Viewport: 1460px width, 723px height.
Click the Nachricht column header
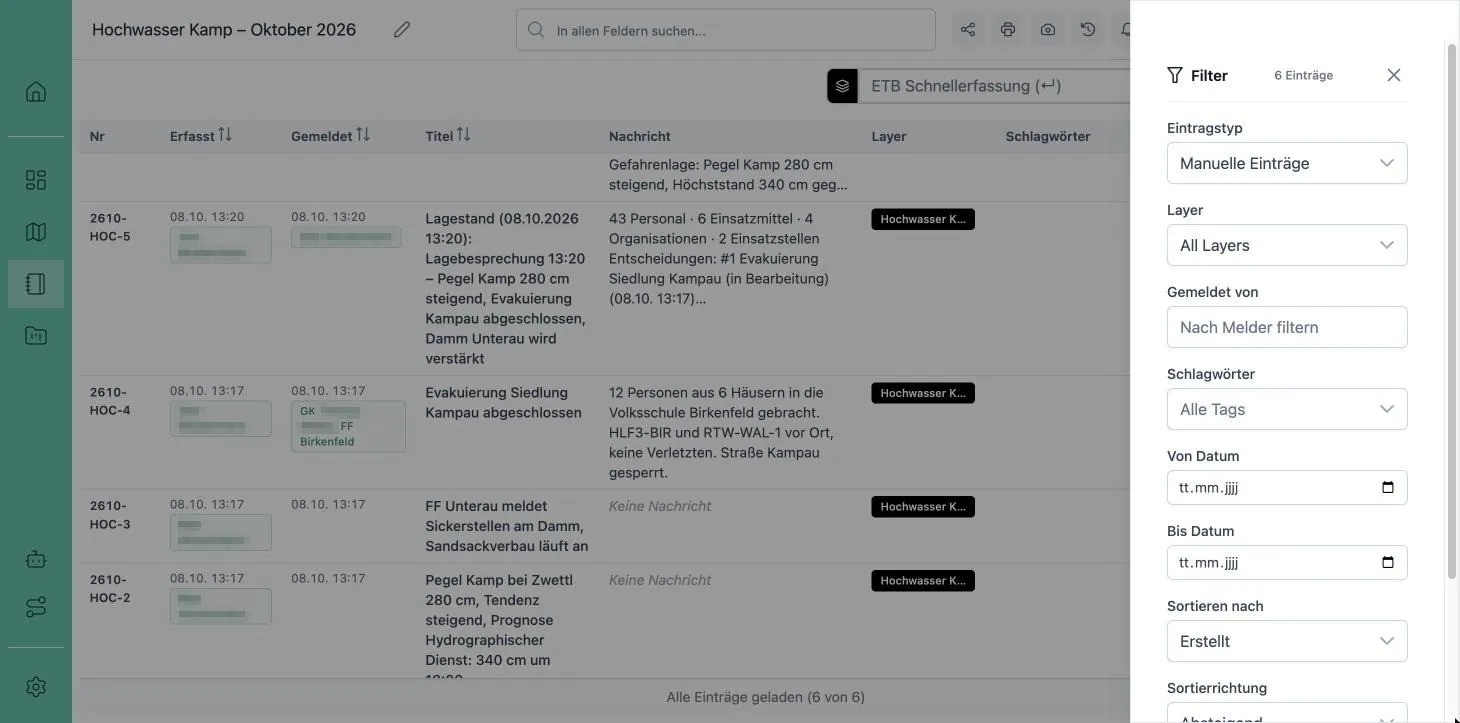[x=640, y=136]
